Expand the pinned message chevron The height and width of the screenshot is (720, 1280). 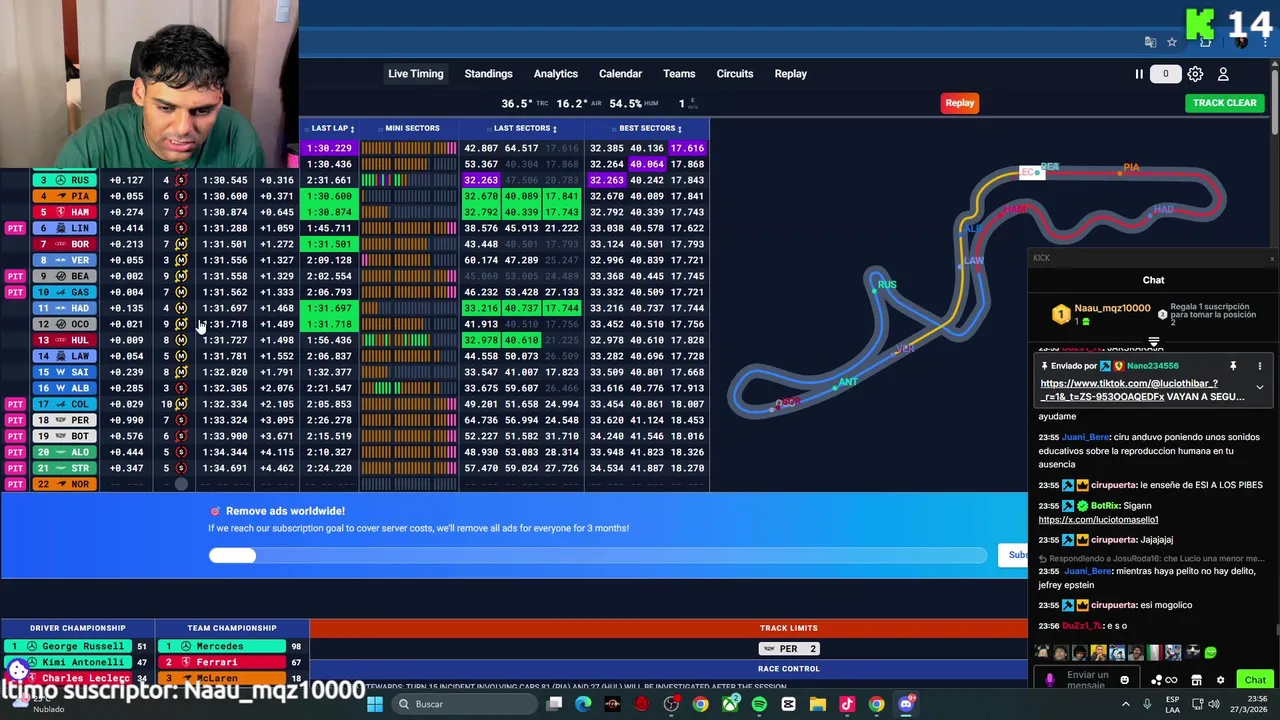(1260, 388)
